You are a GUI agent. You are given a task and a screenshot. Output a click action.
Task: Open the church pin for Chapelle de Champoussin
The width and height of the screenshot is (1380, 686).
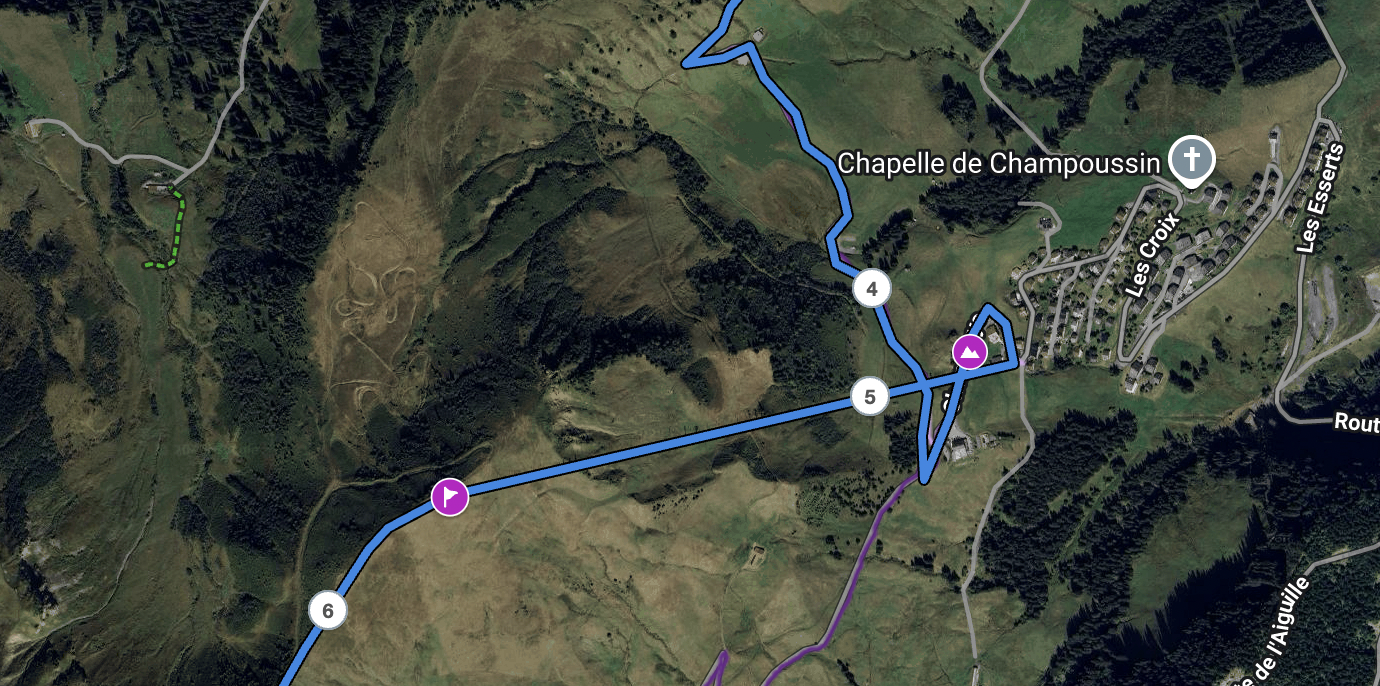[x=1192, y=161]
